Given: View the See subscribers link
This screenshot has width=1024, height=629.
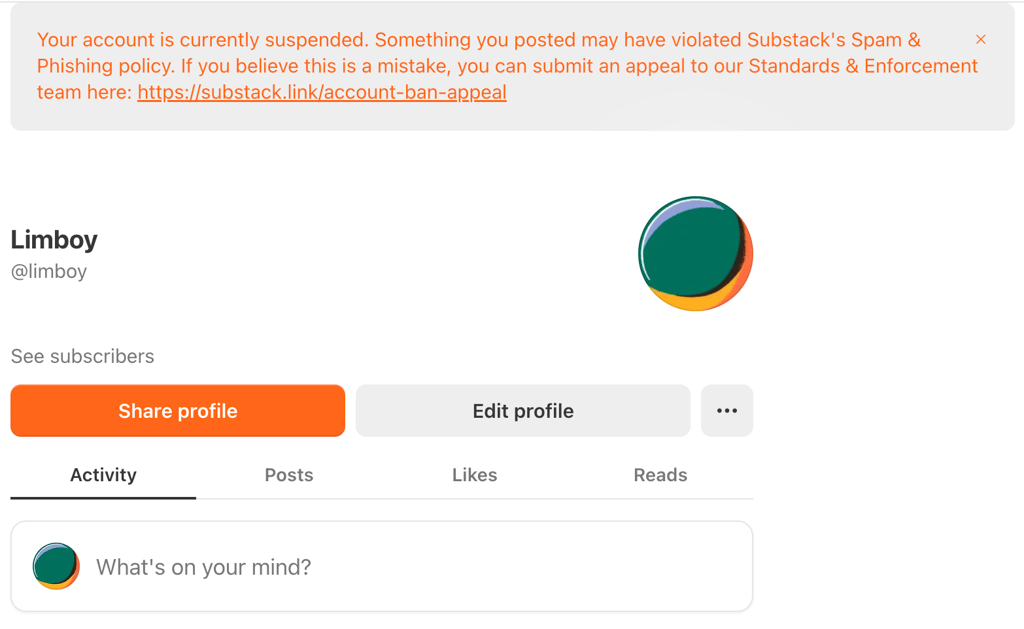Looking at the screenshot, I should 82,356.
